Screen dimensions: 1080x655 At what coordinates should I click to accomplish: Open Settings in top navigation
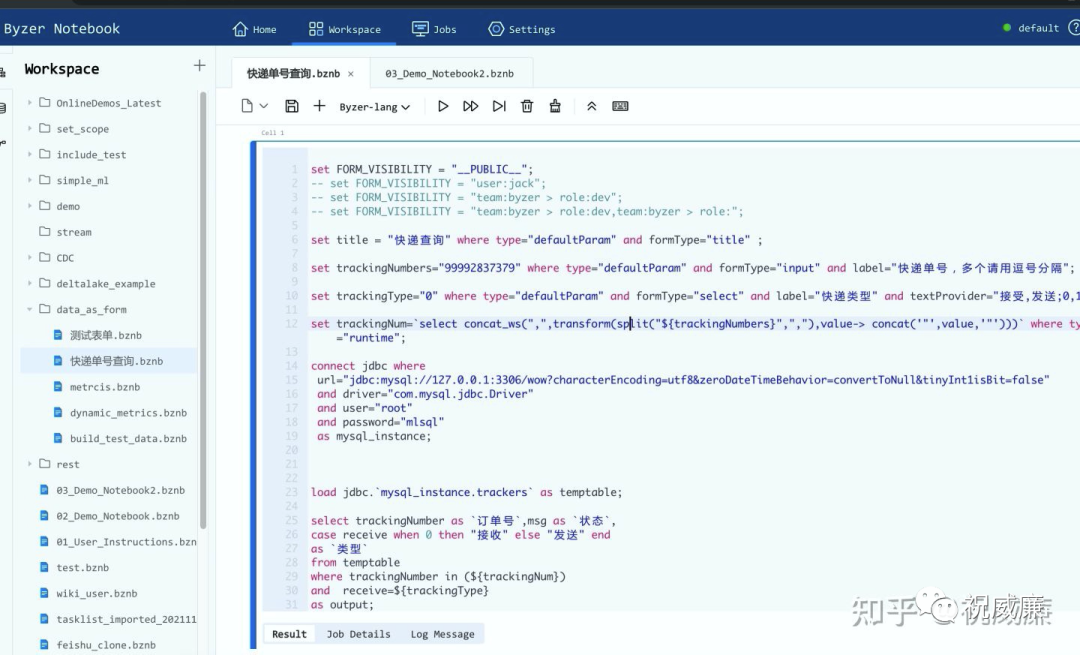pos(521,29)
